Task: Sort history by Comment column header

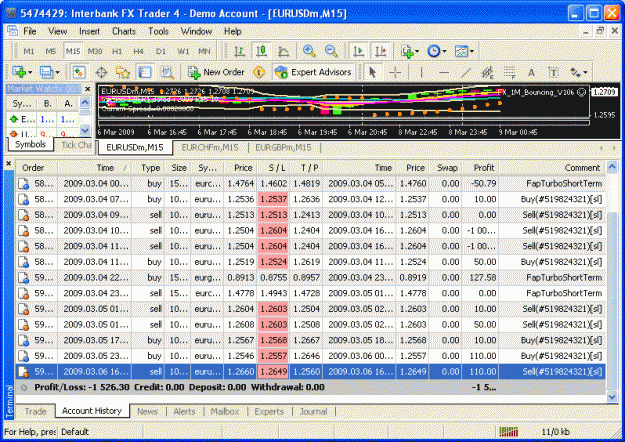Action: tap(552, 168)
